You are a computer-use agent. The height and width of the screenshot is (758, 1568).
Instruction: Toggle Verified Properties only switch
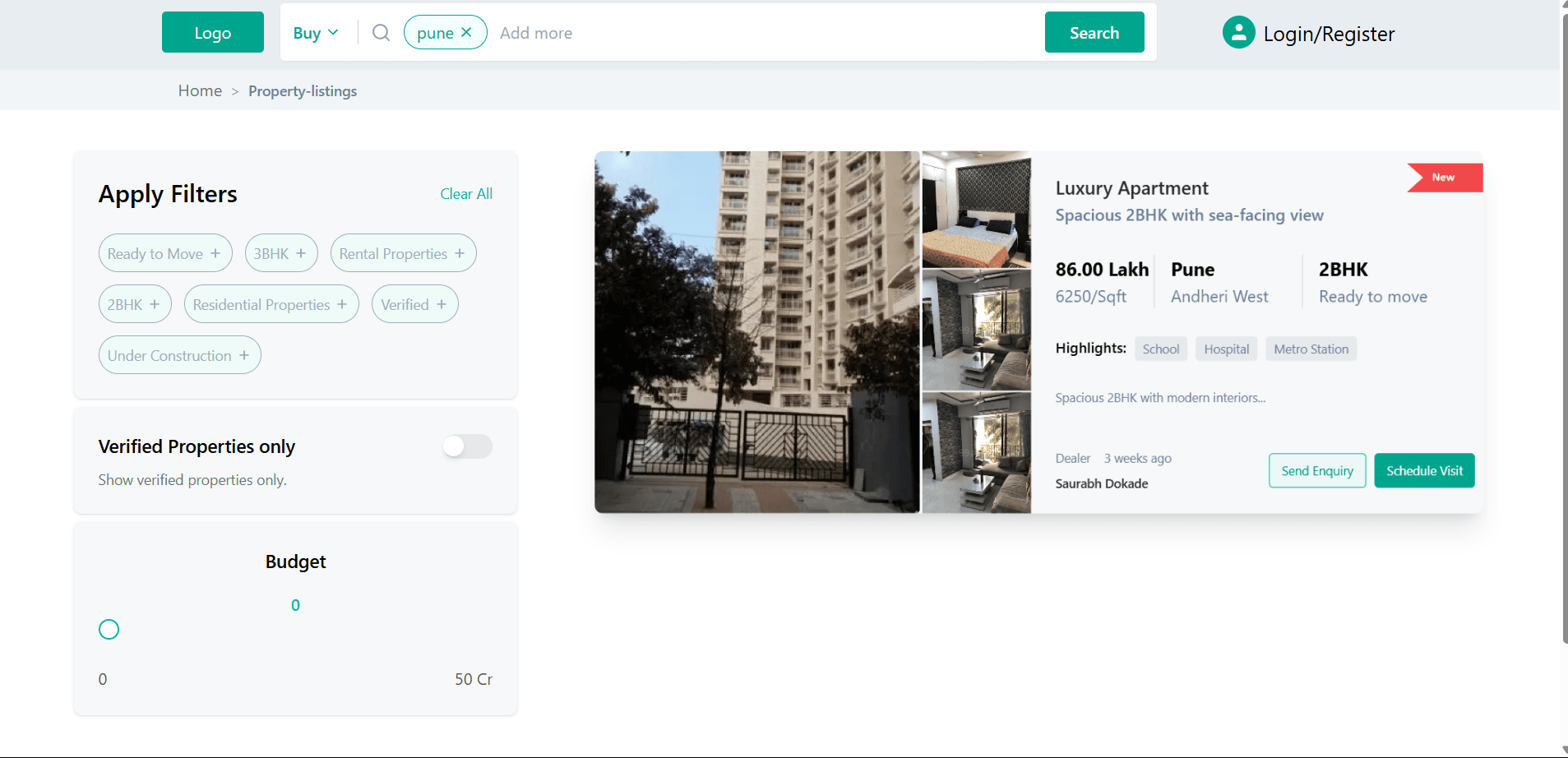(467, 446)
